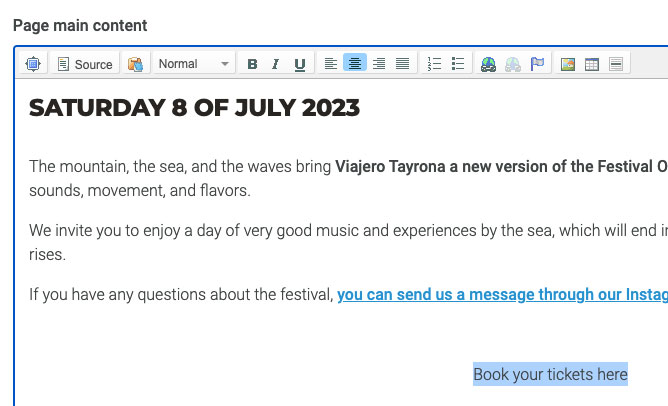Insert an anchor with flag icon
668x406 pixels.
[x=537, y=64]
